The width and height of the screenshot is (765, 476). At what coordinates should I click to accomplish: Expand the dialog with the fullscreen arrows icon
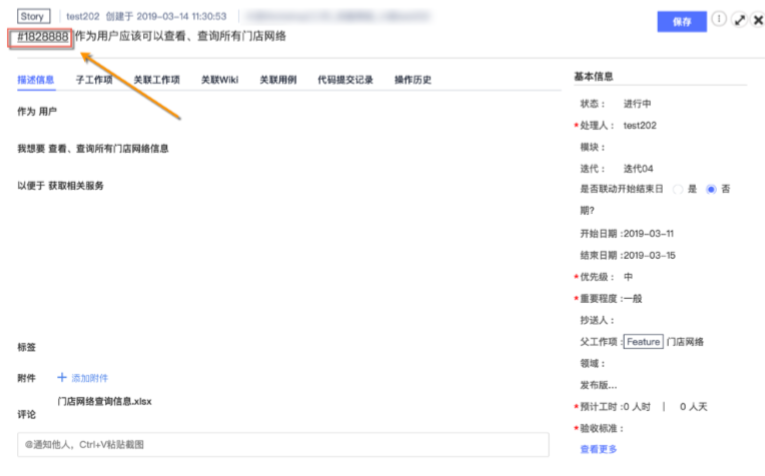tap(740, 20)
